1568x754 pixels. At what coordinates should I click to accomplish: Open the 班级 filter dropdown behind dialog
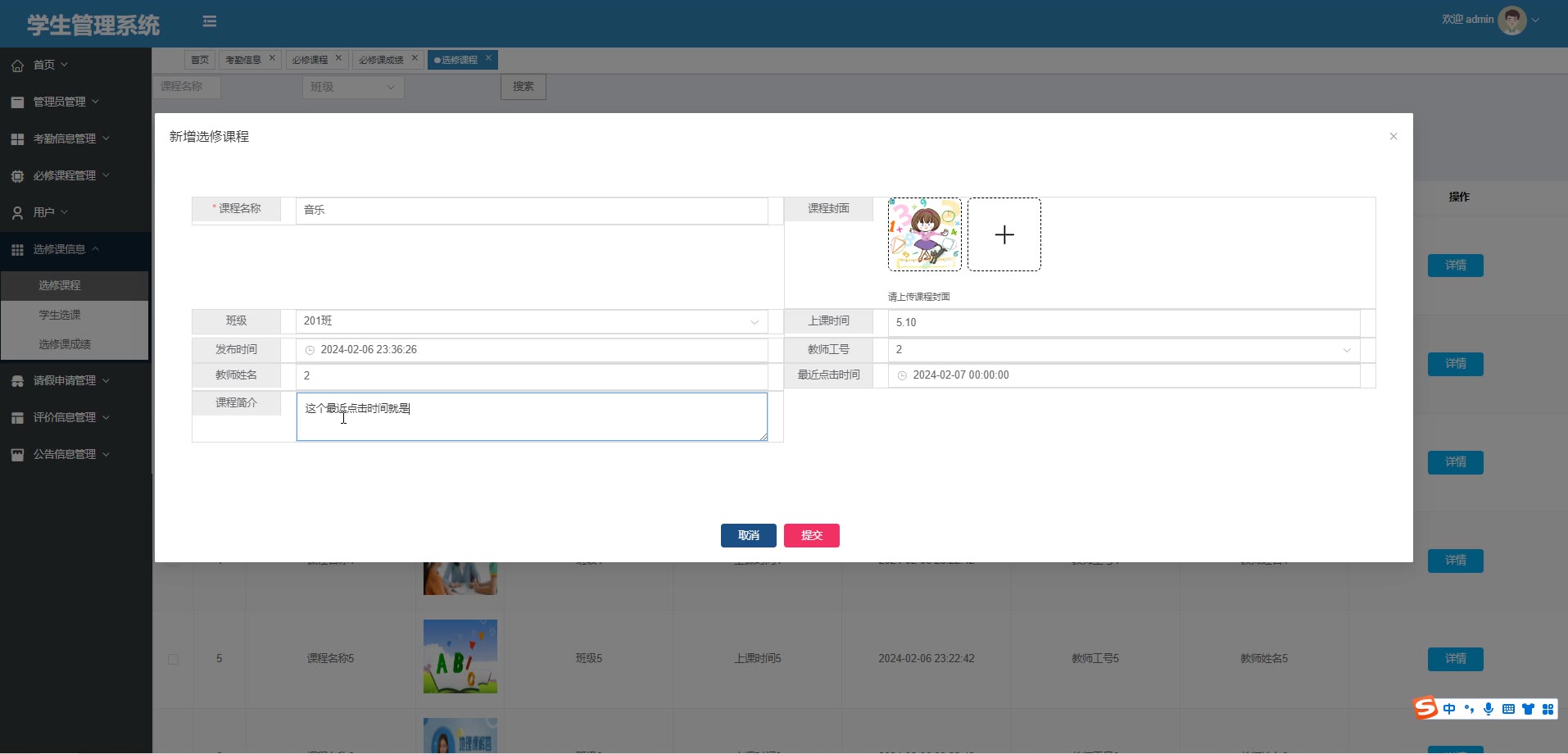tap(353, 87)
